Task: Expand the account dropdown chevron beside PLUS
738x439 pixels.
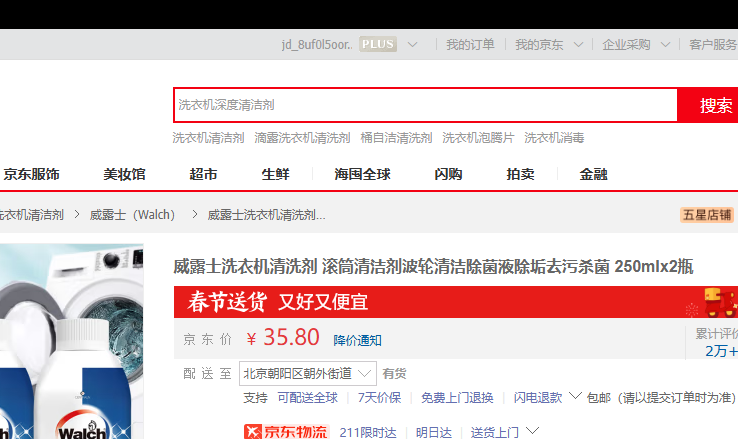Action: point(412,45)
